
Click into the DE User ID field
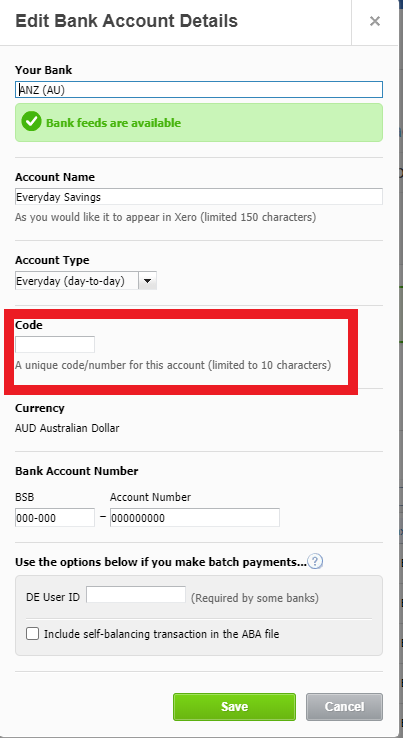[x=136, y=594]
